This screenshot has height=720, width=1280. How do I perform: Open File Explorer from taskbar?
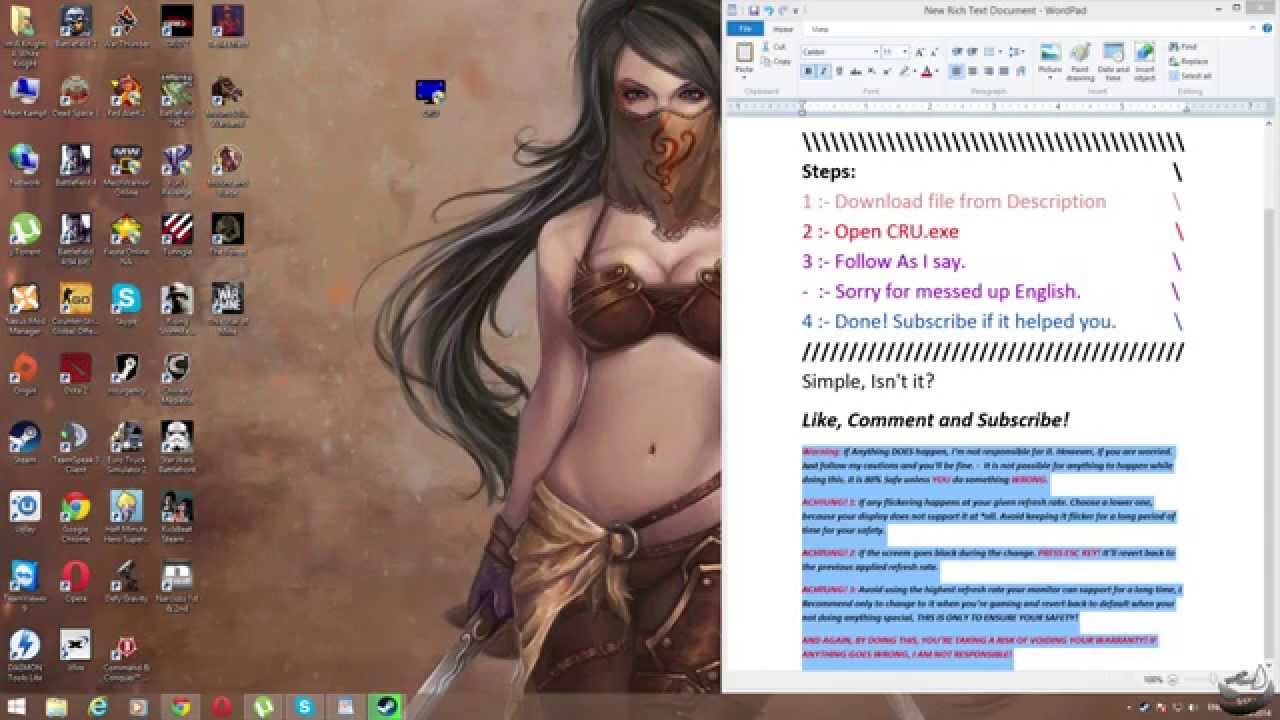57,707
